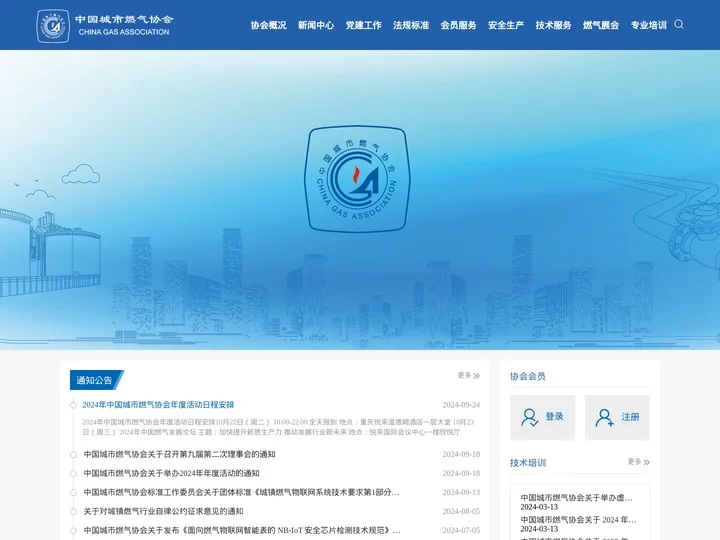Click the bullet circle beside 第二次理事会 notice
Screen dimensions: 720x540
click(x=73, y=455)
